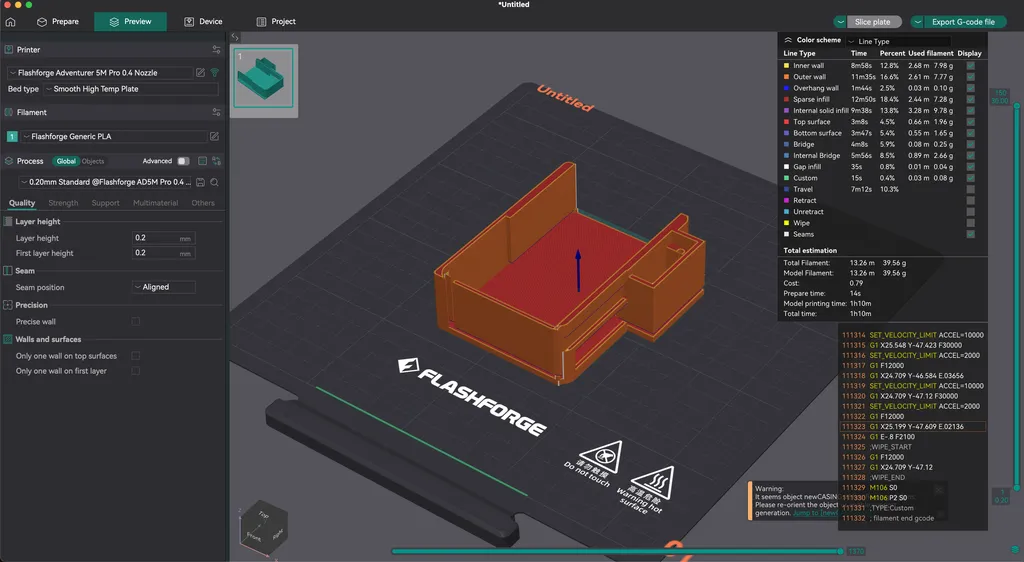
Task: Edit the Flashforge Adventurer printer preset
Action: point(200,72)
